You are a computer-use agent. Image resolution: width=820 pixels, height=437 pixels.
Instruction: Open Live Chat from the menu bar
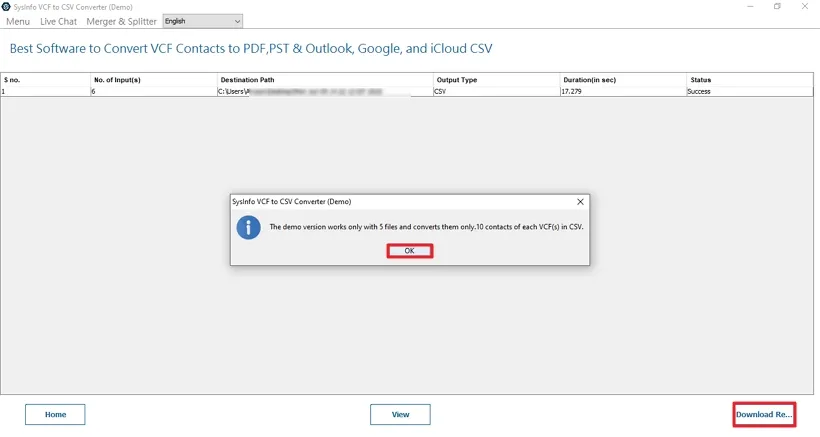click(x=58, y=21)
